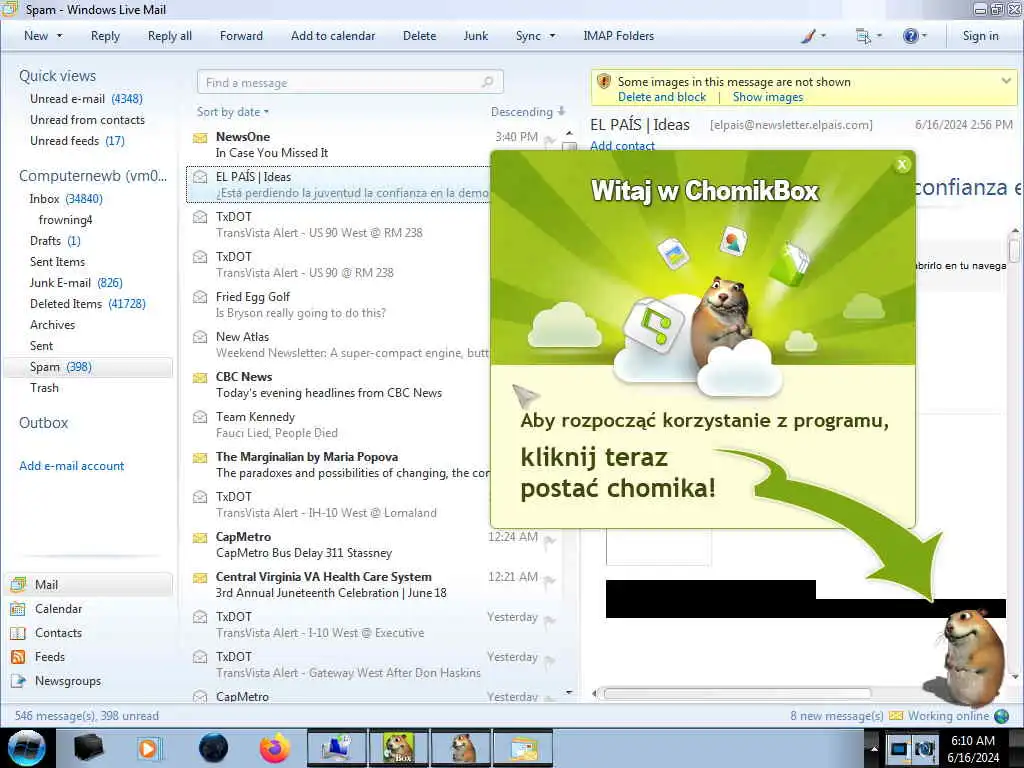Viewport: 1024px width, 768px height.
Task: Click Delete in the toolbar
Action: [419, 36]
